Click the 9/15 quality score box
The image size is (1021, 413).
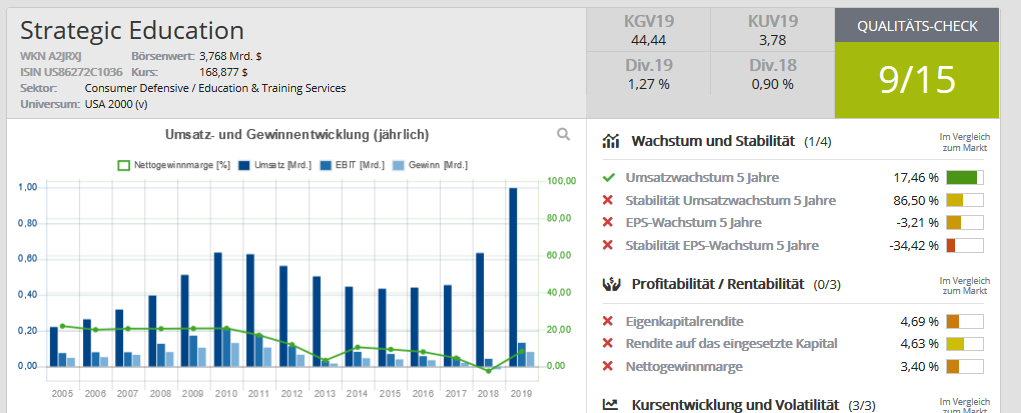coord(917,80)
